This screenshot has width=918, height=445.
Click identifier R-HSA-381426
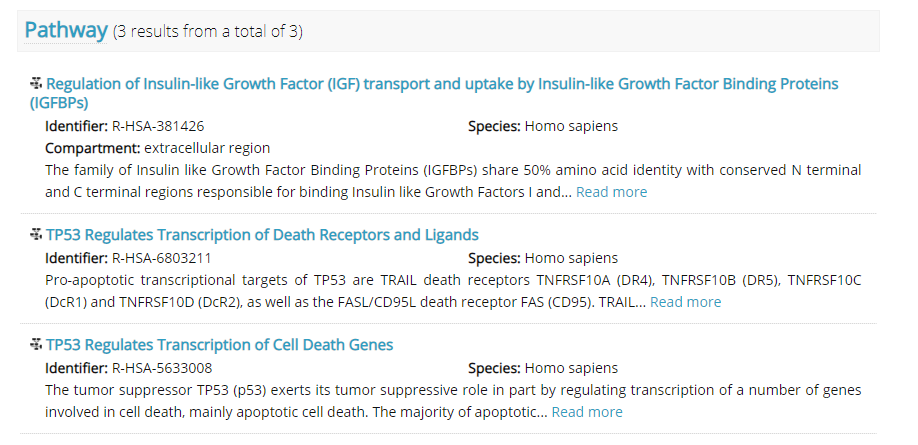pos(158,127)
